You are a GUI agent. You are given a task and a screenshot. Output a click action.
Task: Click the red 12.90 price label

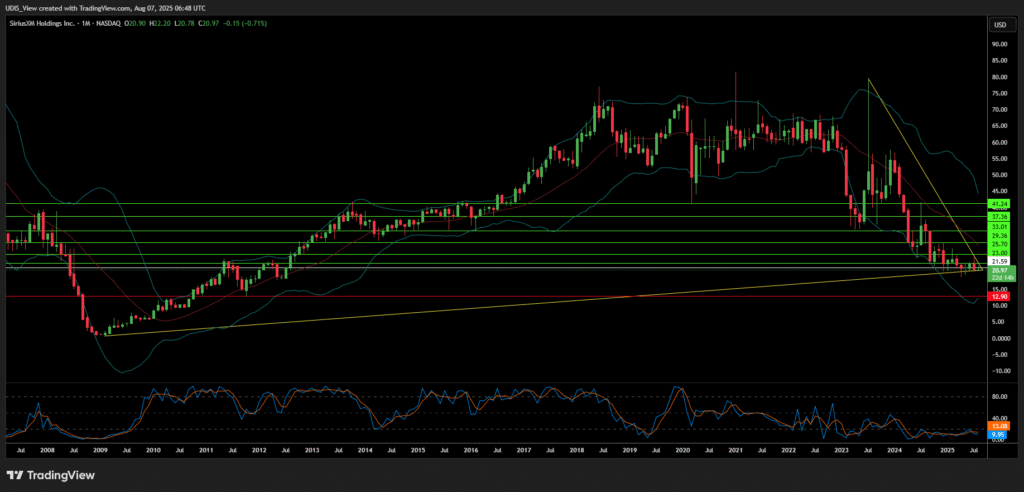(998, 297)
